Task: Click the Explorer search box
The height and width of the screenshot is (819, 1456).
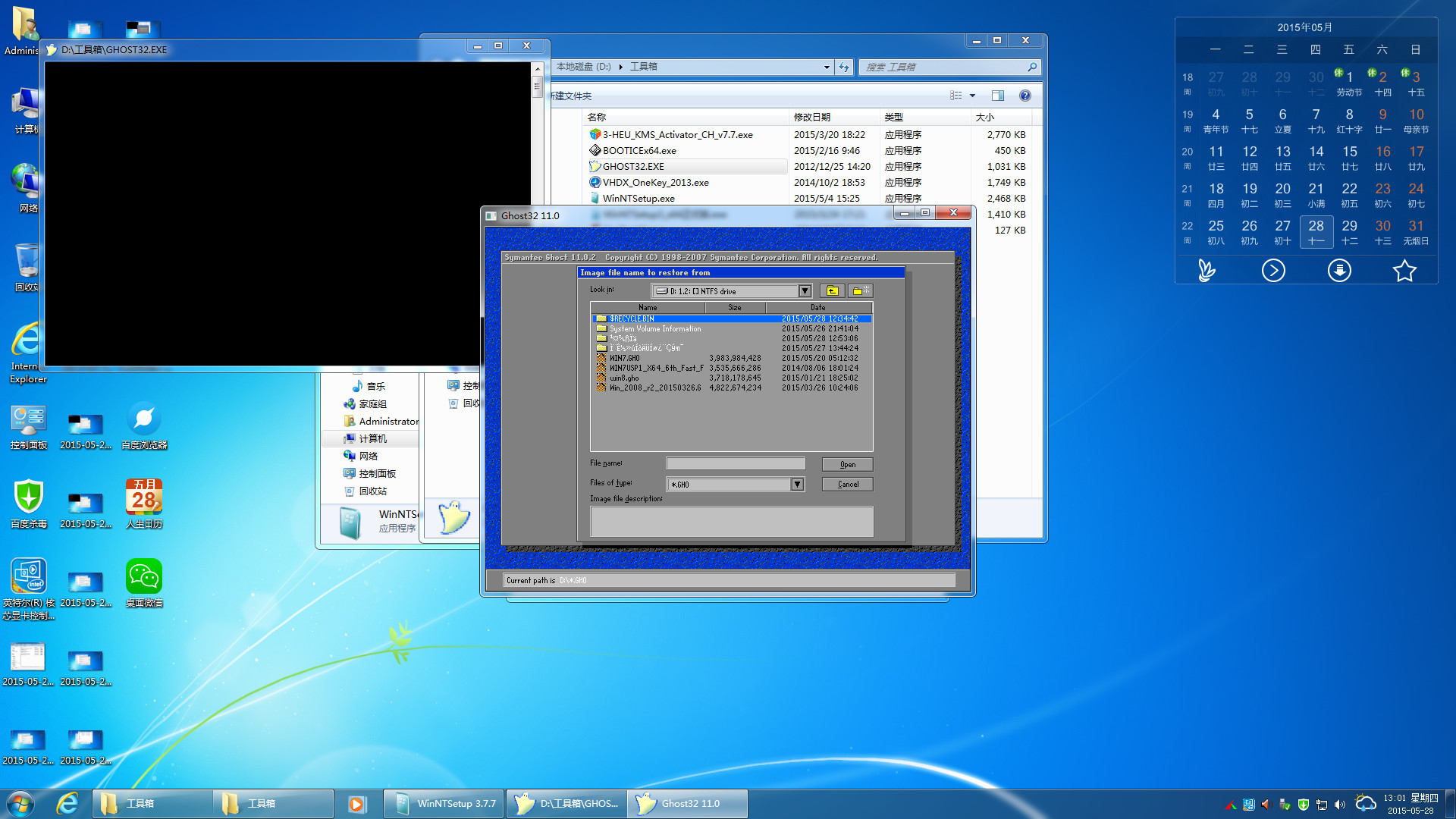Action: 949,67
